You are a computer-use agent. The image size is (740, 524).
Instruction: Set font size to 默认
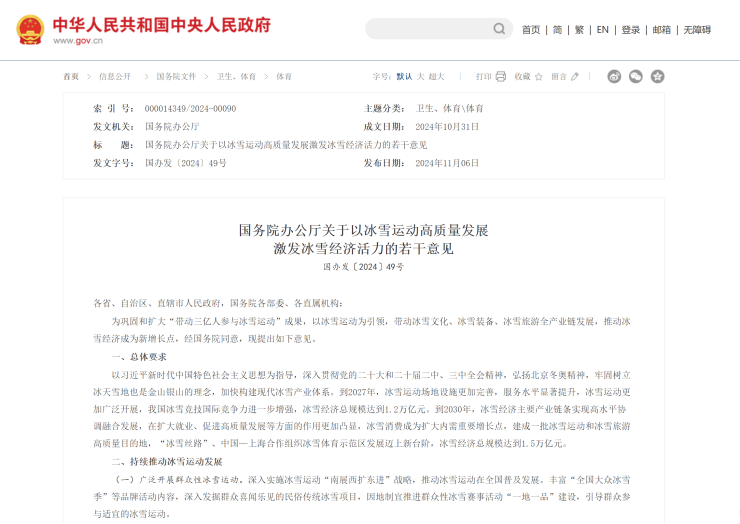(404, 76)
